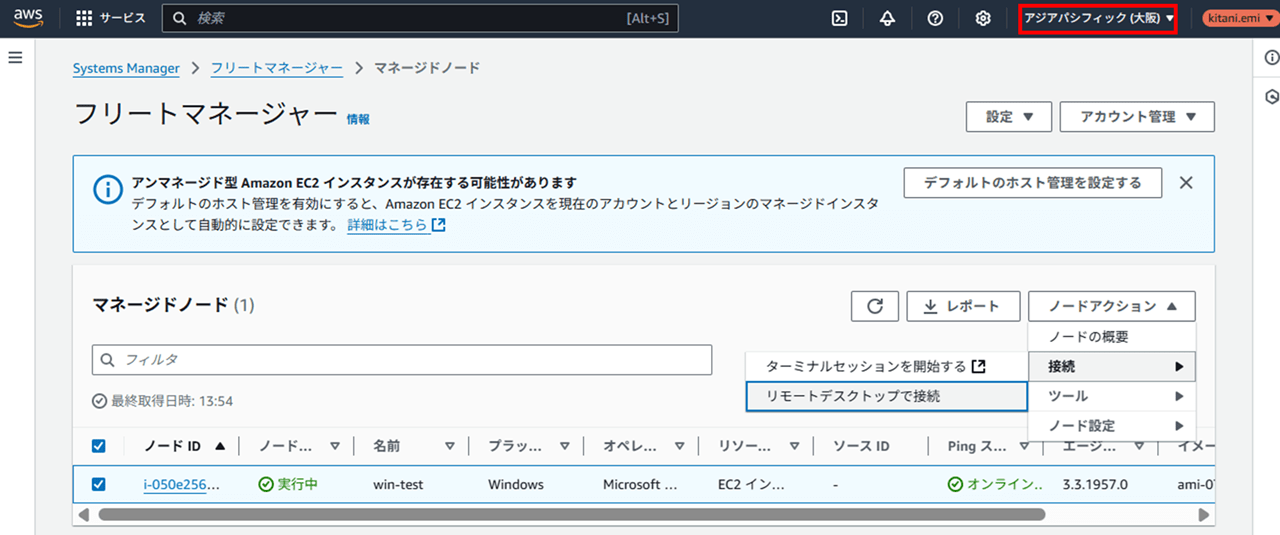Open the hexagon icon on right edge
This screenshot has height=535, width=1280.
(x=1271, y=97)
